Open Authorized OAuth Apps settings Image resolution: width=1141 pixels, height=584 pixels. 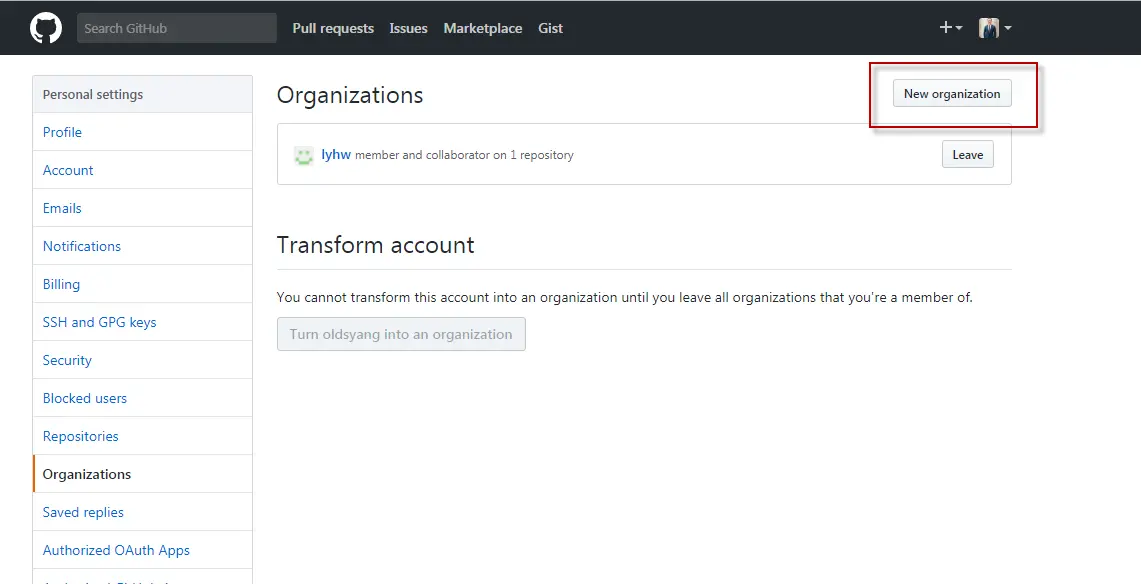coord(143,551)
